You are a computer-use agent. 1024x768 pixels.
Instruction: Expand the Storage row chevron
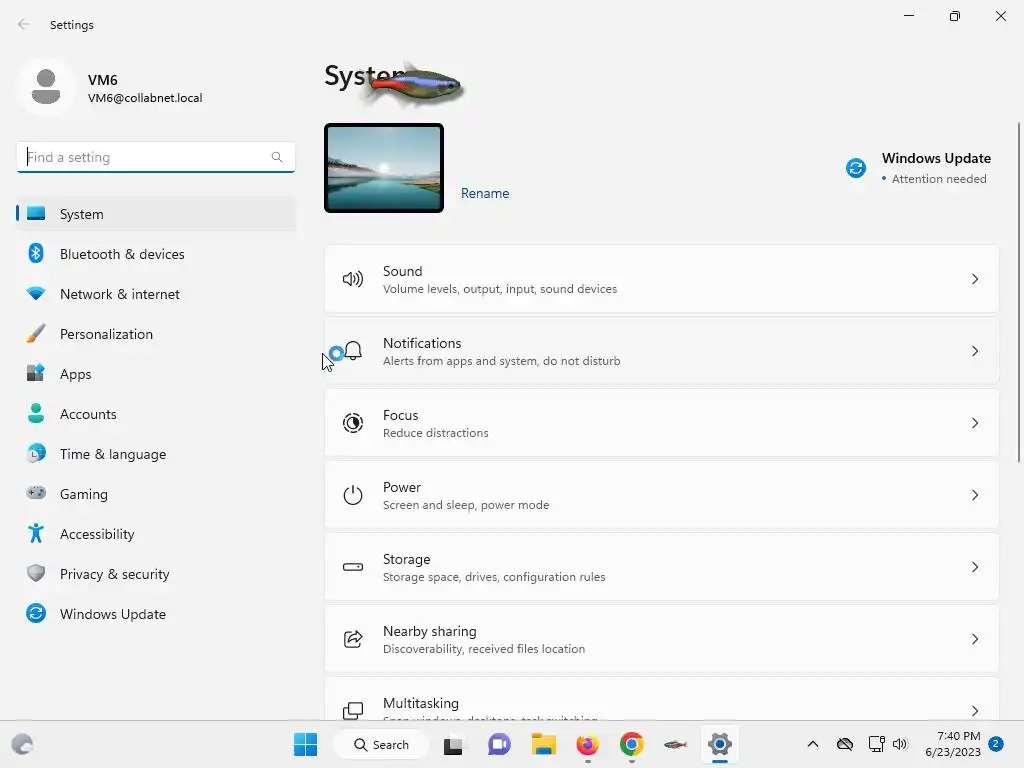(974, 567)
